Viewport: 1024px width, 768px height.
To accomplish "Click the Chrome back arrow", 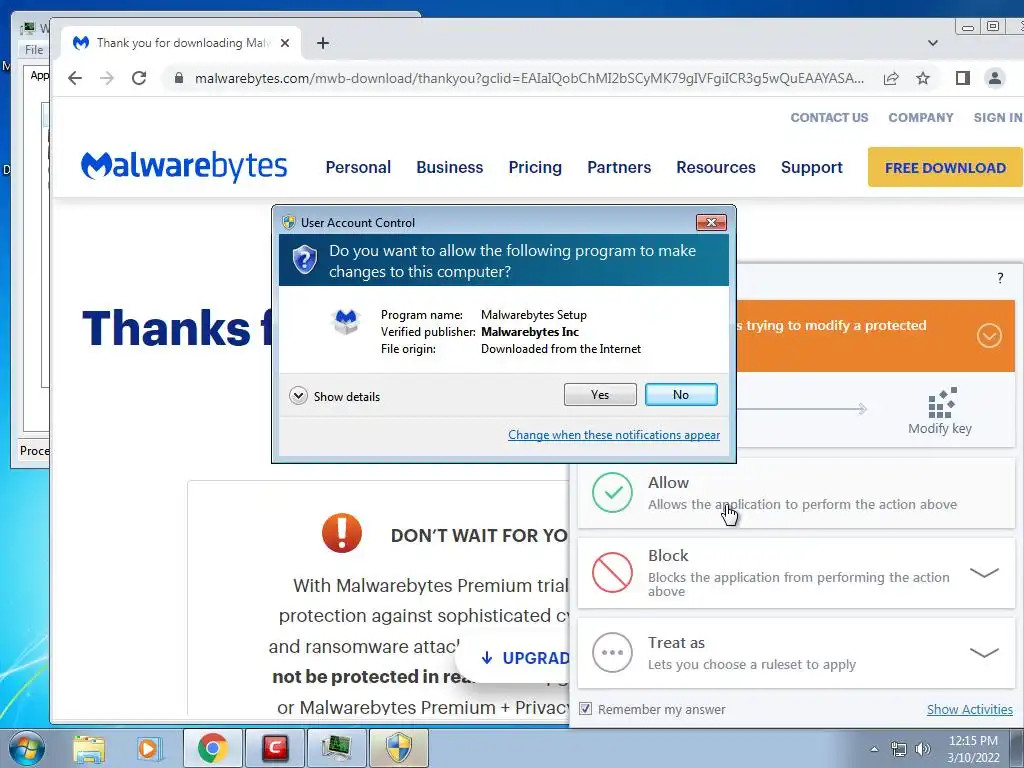I will point(75,78).
